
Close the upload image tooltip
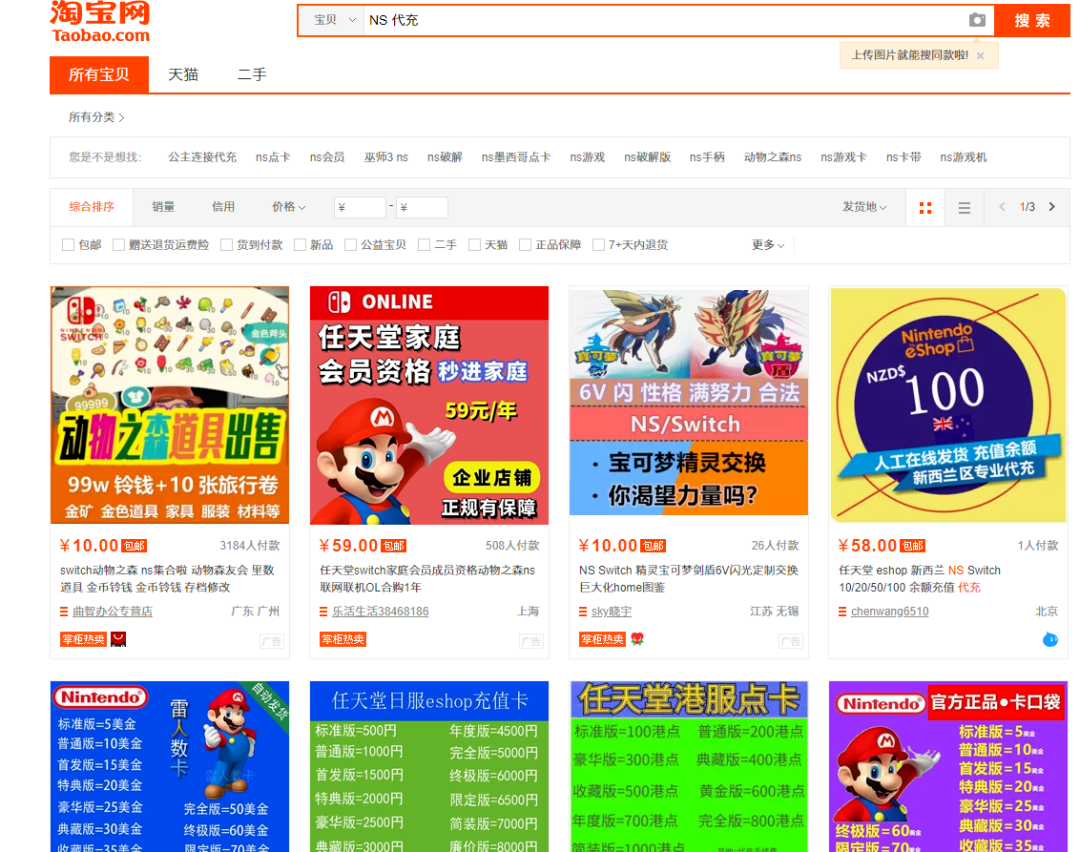tap(980, 56)
